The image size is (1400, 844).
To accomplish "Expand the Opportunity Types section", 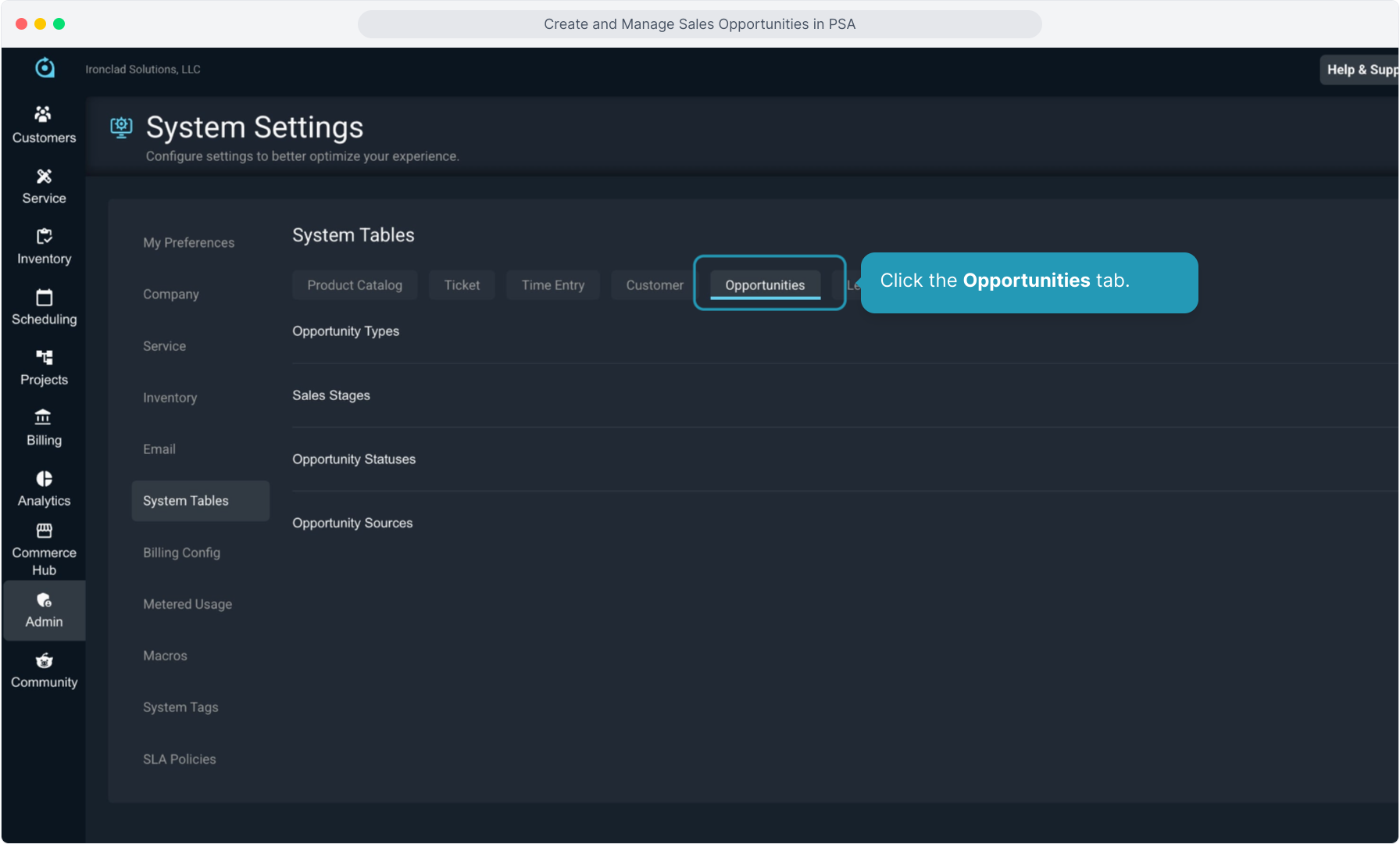I will (345, 331).
